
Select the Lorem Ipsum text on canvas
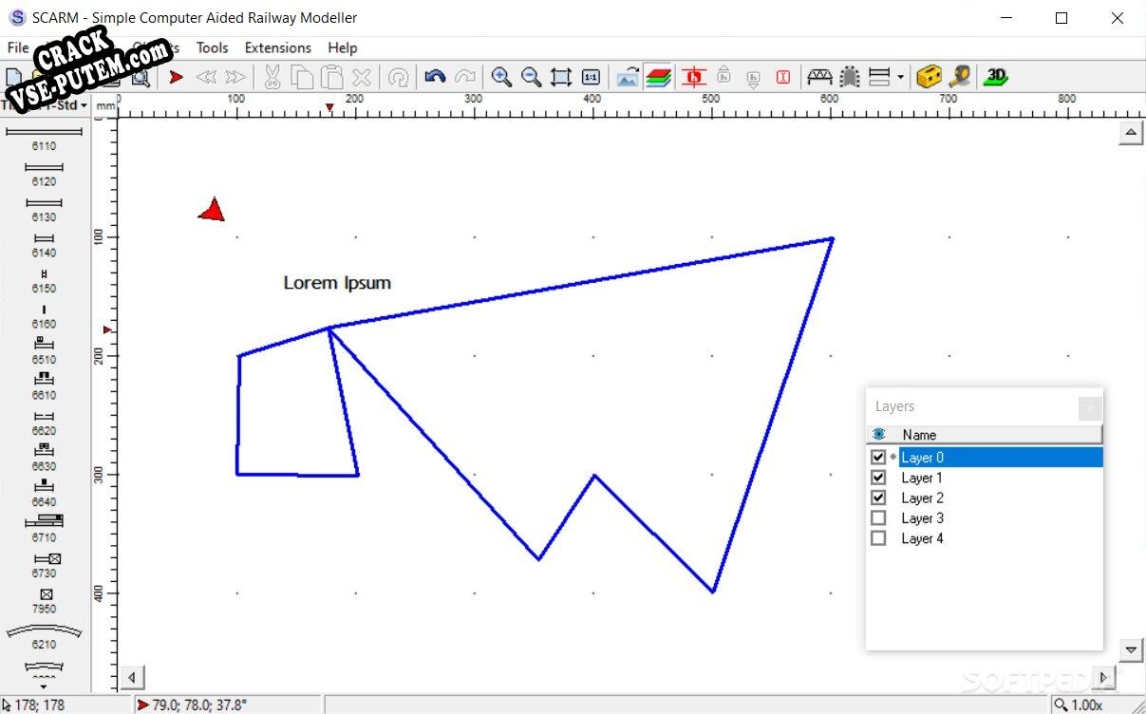click(337, 283)
